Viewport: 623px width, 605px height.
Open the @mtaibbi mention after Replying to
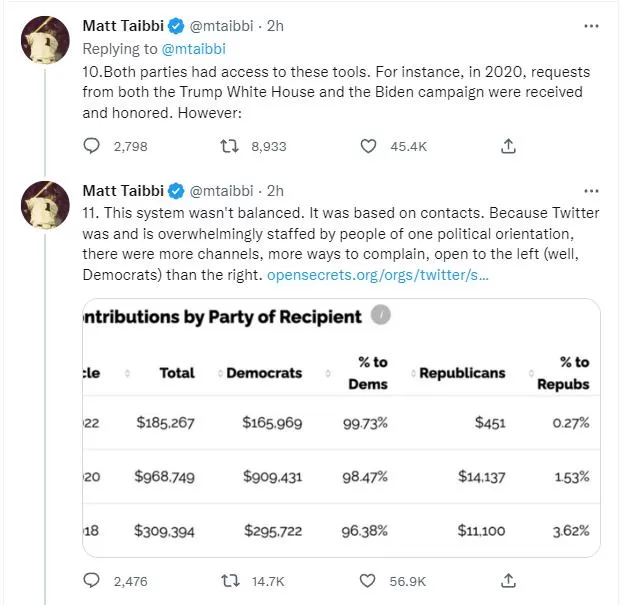193,49
